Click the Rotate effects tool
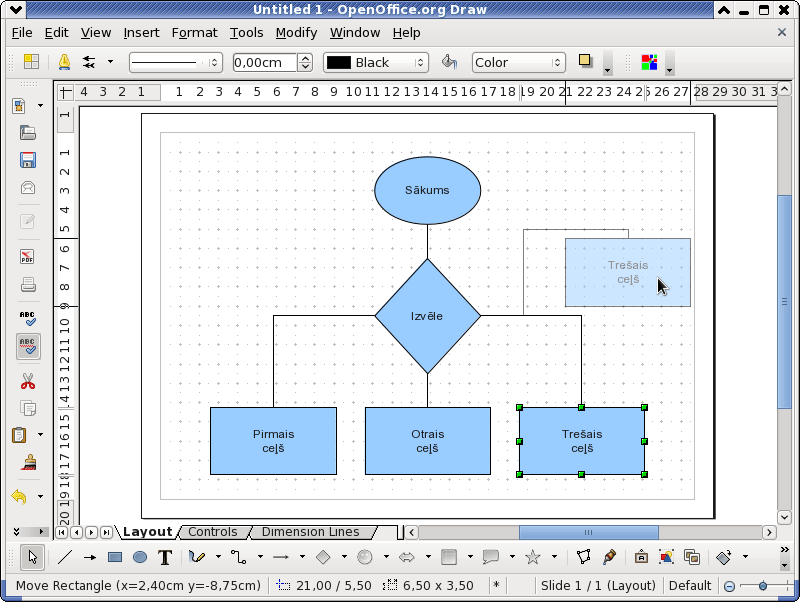Viewport: 800px width, 602px height. pos(723,557)
